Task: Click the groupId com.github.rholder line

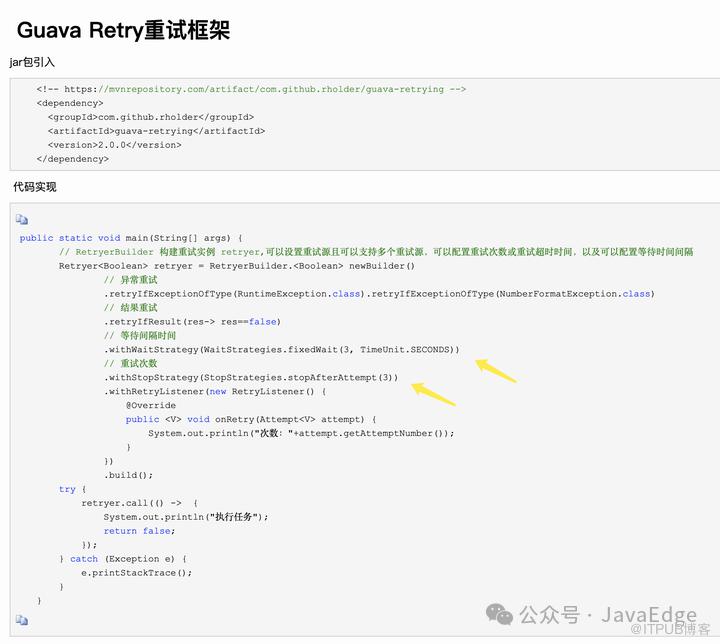Action: click(x=151, y=117)
